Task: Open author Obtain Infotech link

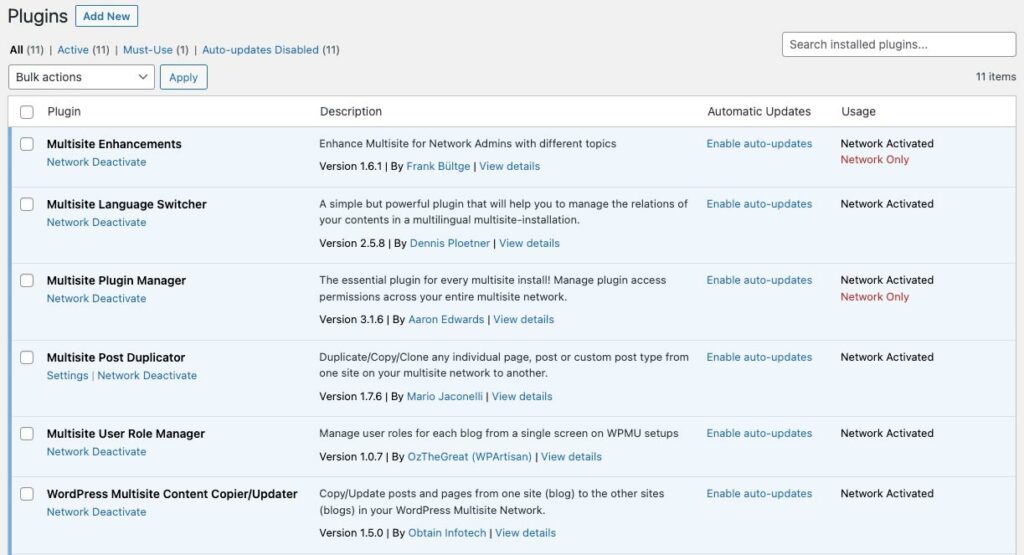Action: tap(447, 533)
